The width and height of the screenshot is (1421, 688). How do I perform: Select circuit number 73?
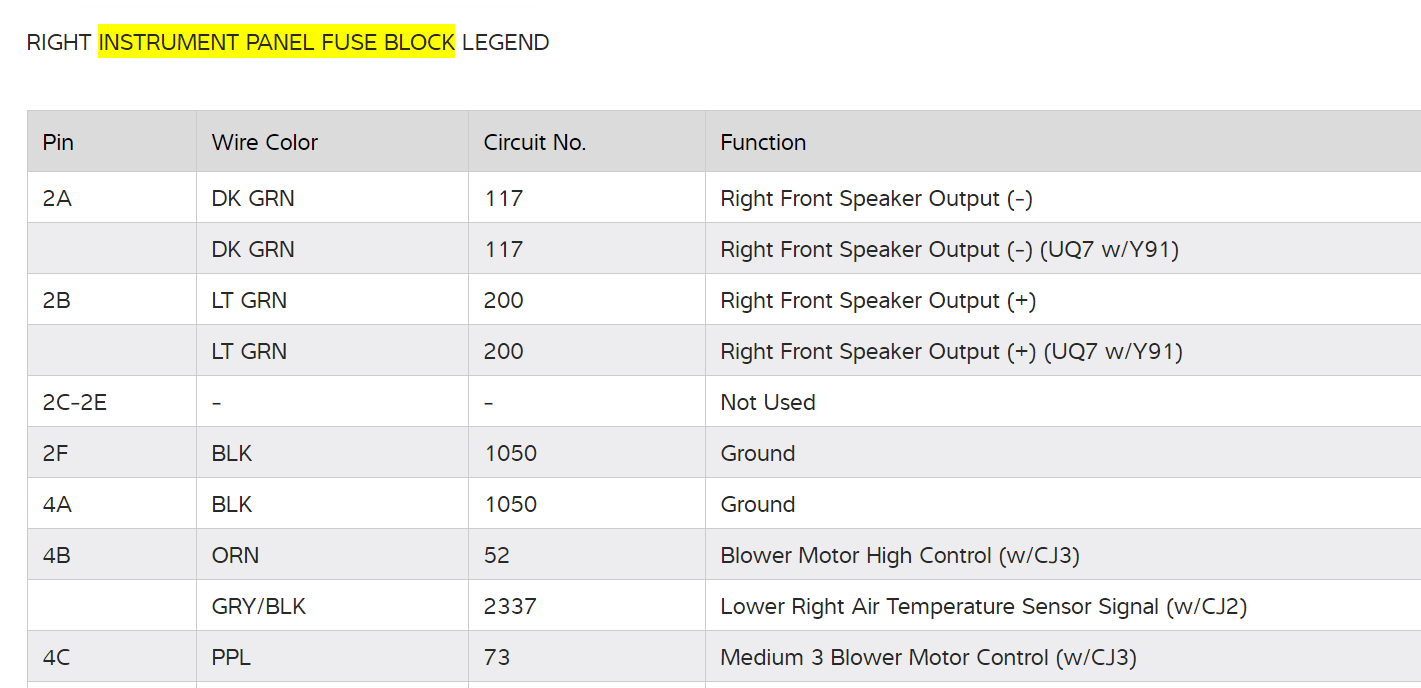pyautogui.click(x=497, y=657)
